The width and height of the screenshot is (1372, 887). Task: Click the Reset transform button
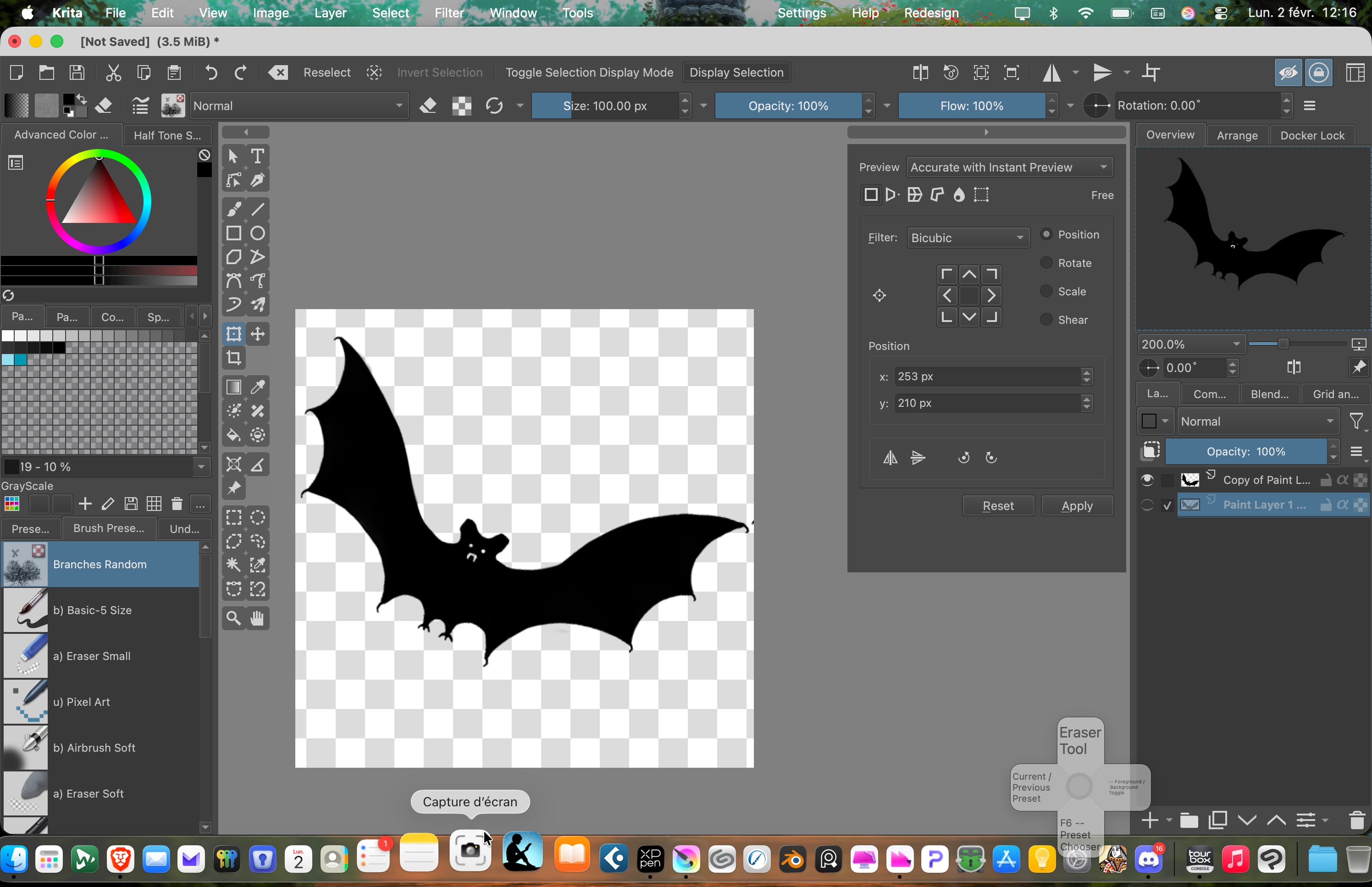pos(998,506)
